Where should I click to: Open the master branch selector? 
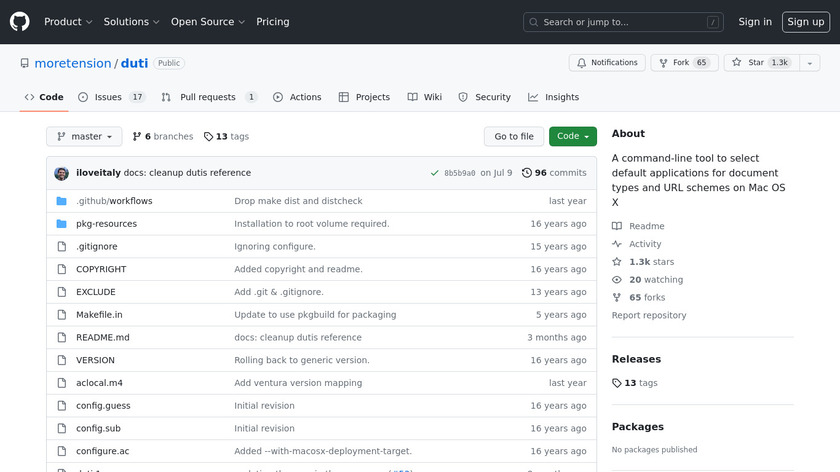coord(84,136)
